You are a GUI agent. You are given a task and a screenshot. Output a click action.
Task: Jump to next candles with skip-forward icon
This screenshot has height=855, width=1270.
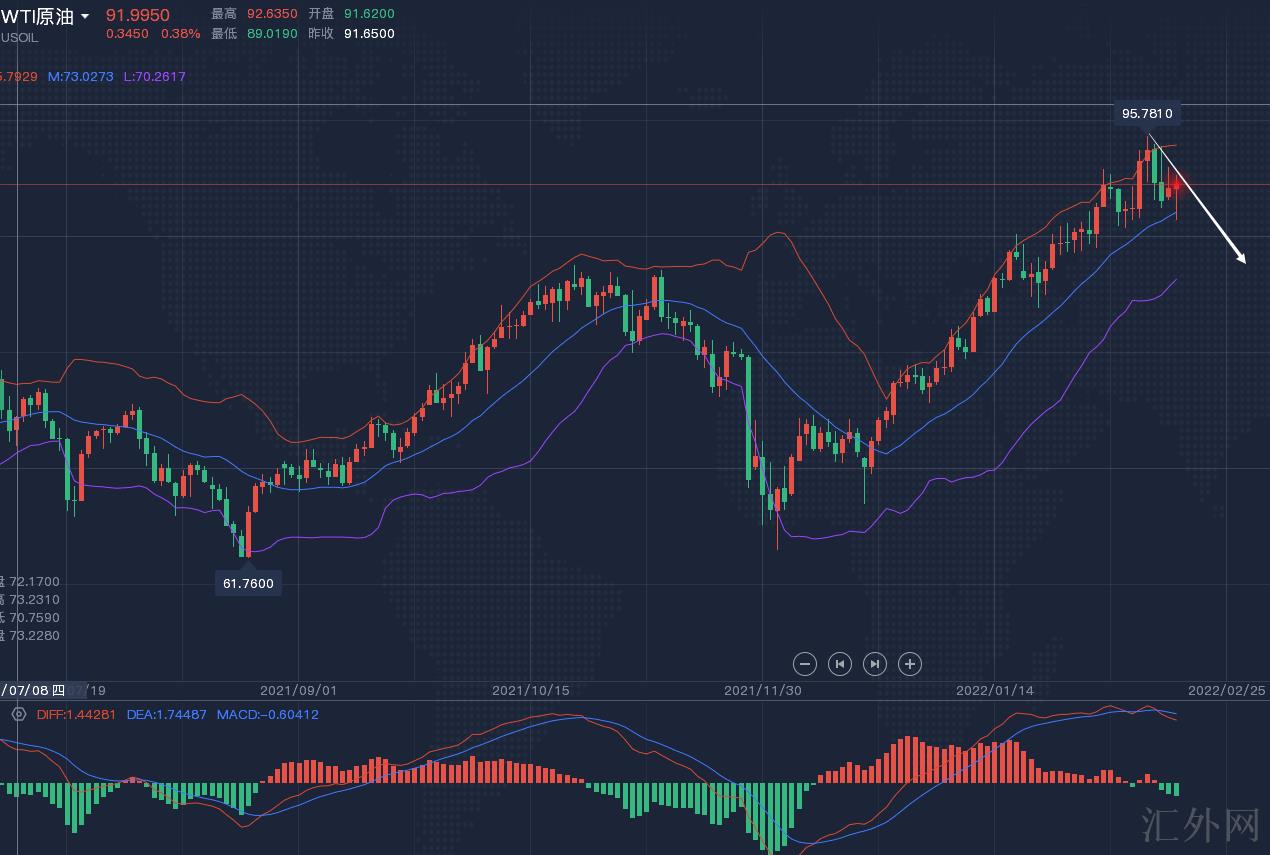point(874,663)
